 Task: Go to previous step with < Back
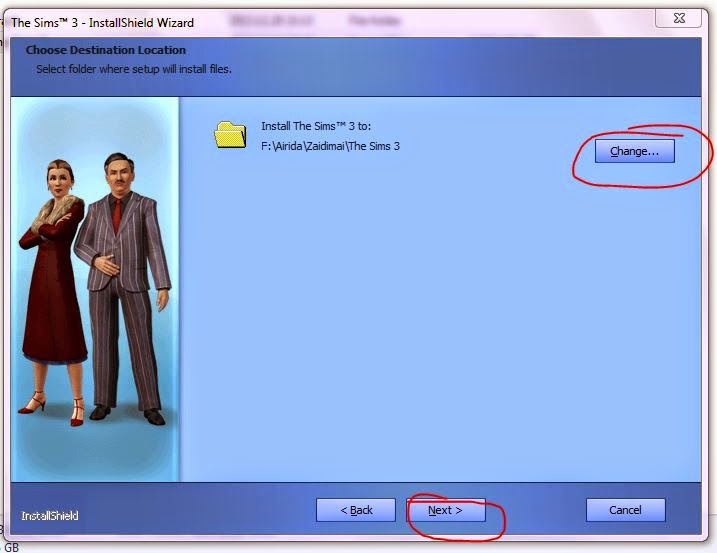(x=356, y=510)
